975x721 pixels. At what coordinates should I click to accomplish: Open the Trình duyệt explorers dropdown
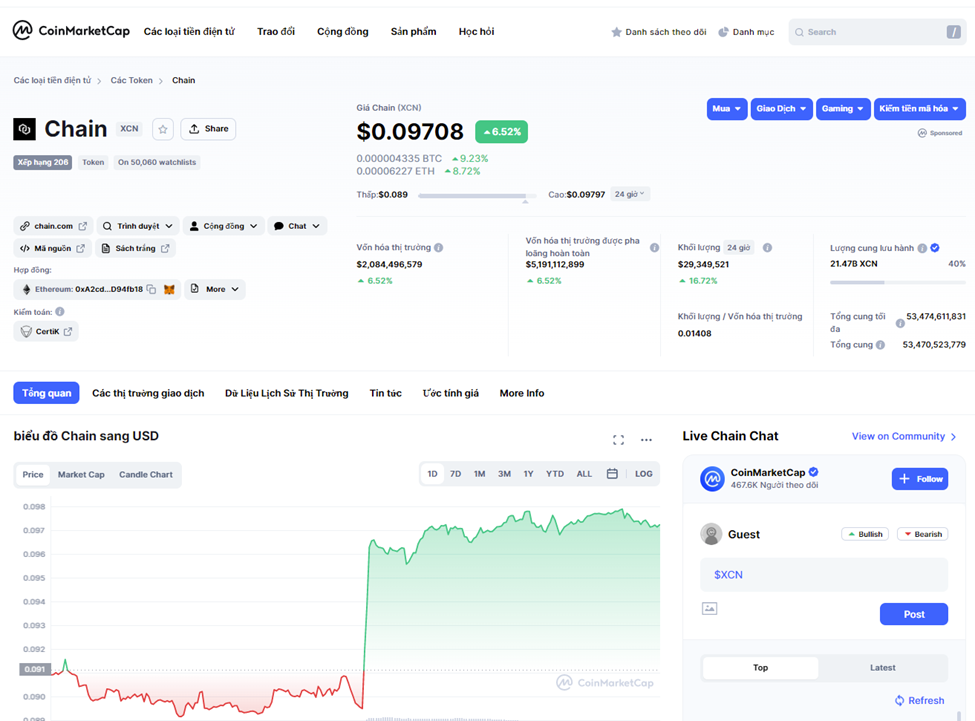coord(137,226)
